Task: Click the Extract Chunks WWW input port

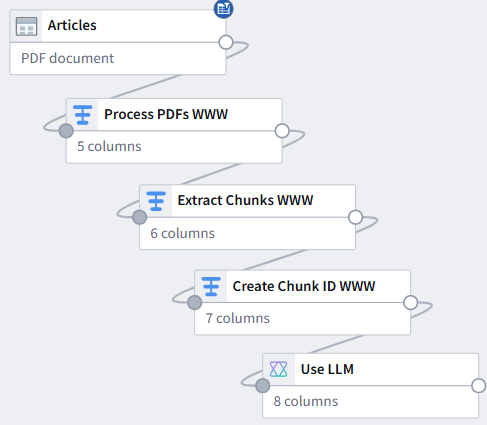Action: click(139, 217)
